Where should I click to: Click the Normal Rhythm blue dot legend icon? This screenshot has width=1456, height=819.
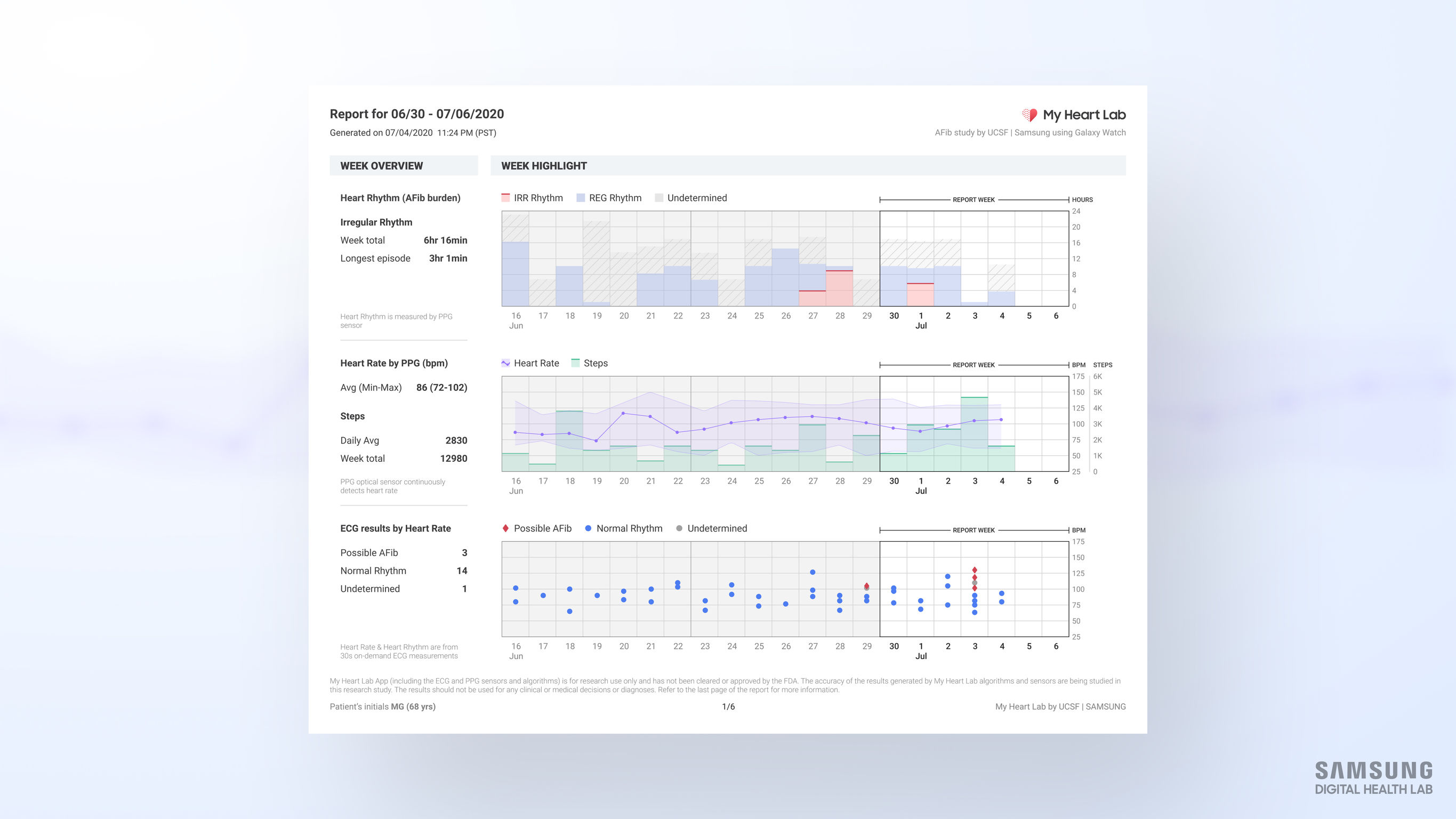click(x=588, y=528)
